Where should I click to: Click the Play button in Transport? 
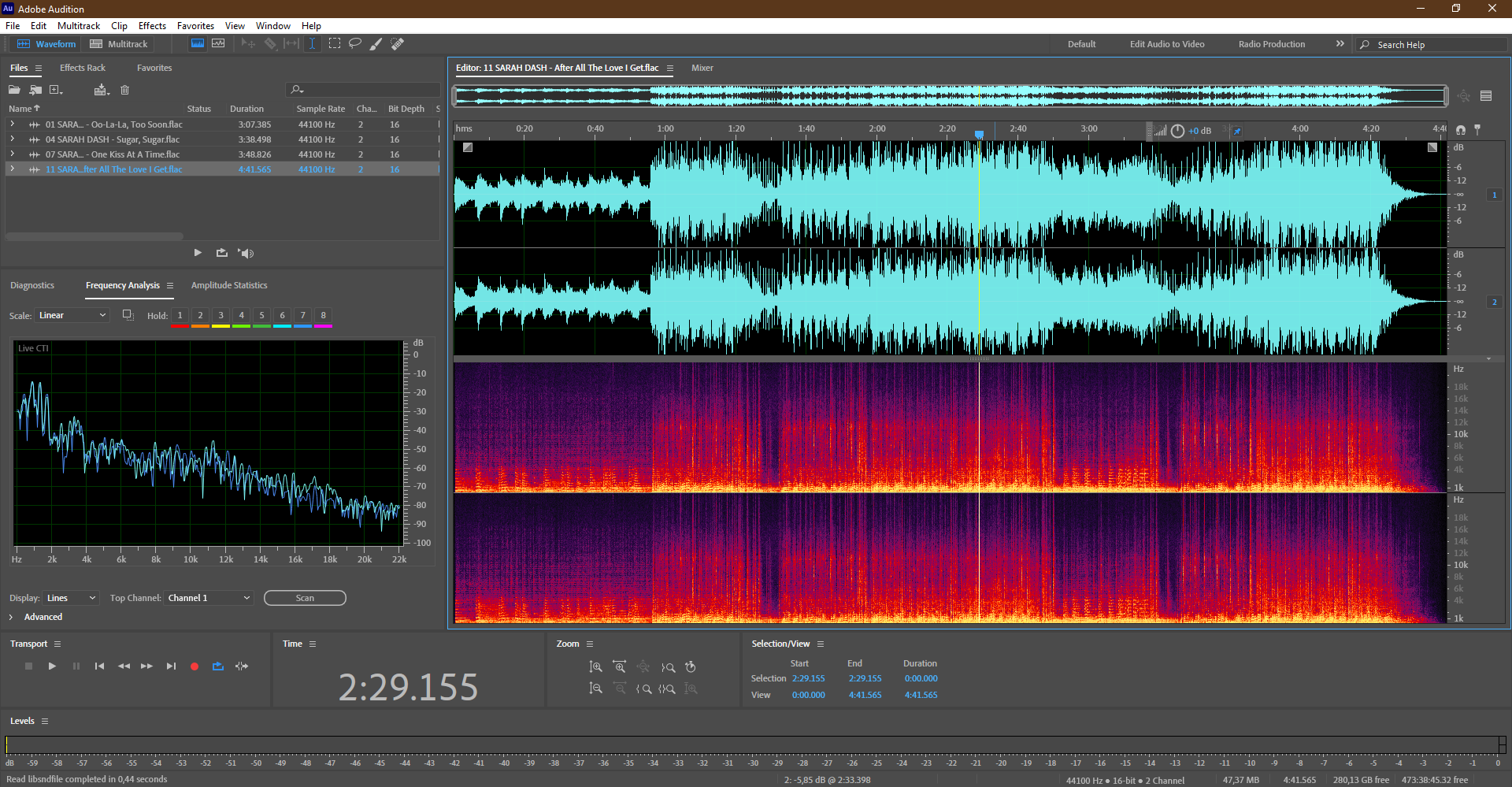[x=52, y=666]
